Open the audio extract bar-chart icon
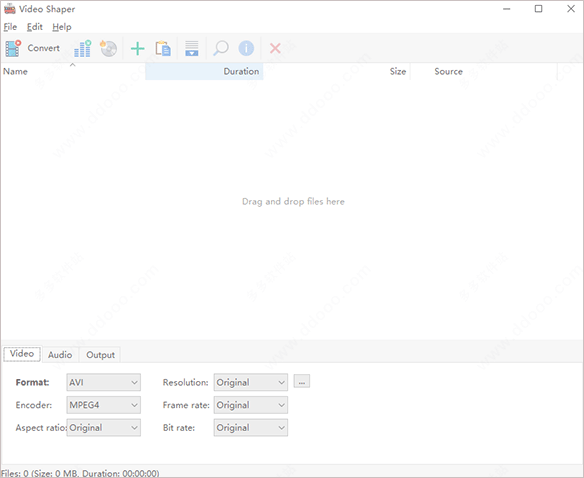 click(x=83, y=48)
